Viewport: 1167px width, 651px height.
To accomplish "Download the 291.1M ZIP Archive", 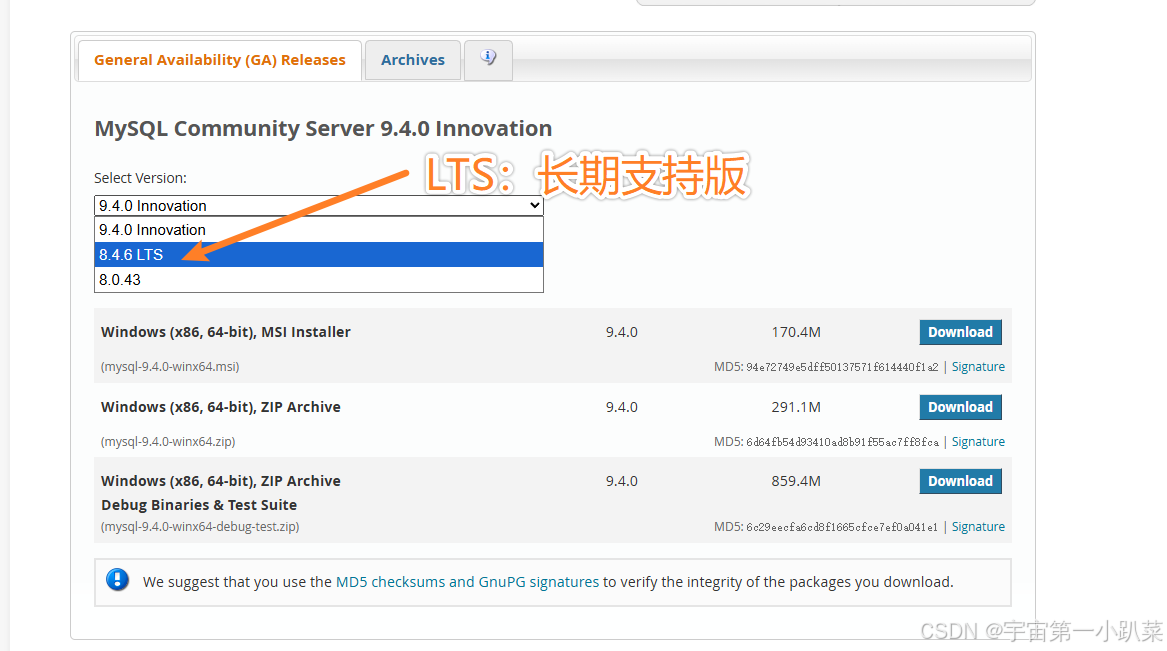I will click(960, 407).
